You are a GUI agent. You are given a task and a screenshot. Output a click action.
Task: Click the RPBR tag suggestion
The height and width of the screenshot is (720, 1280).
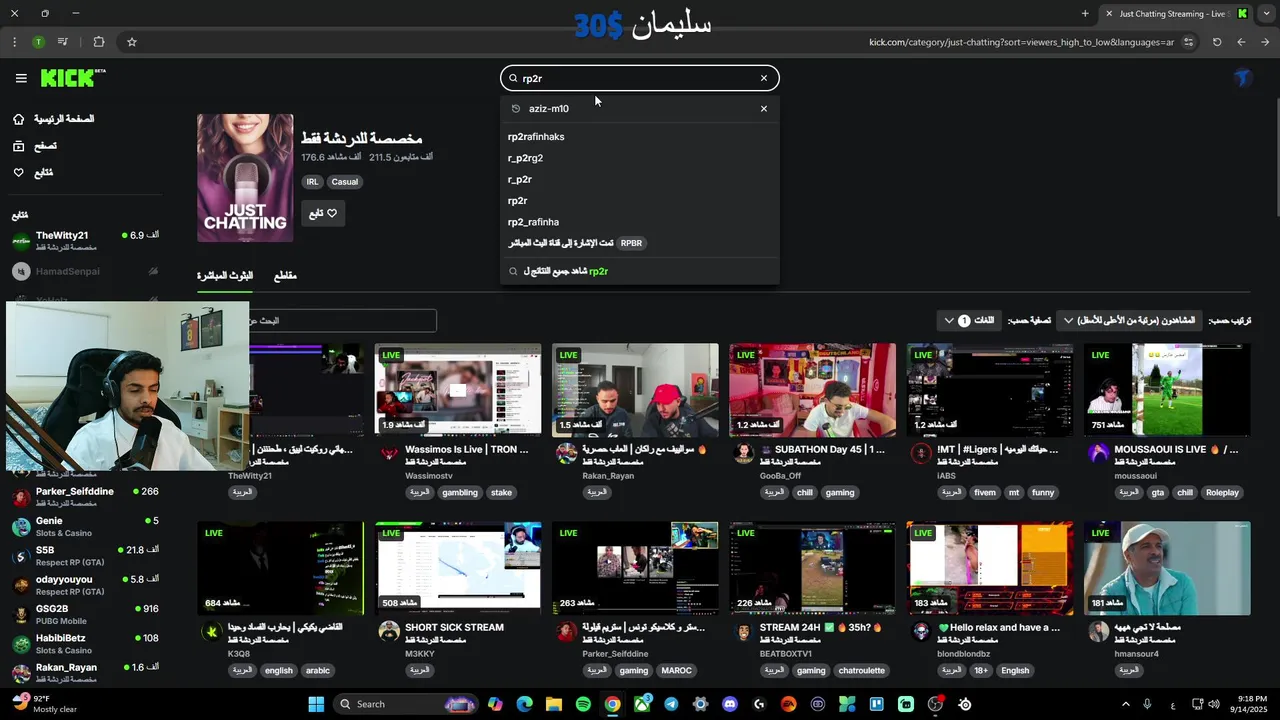tap(631, 243)
